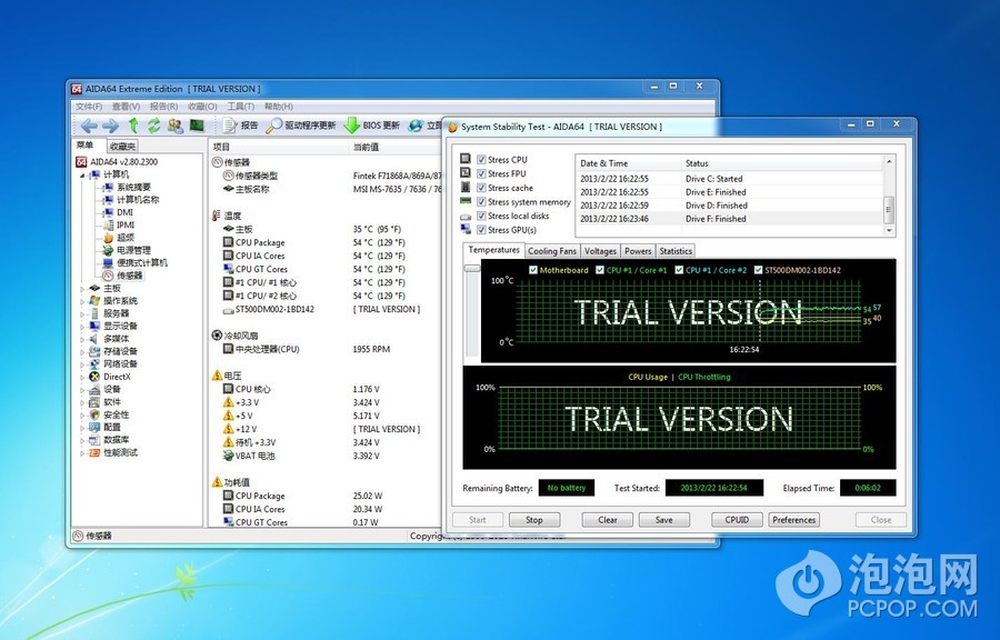
Task: Click the 安全性 shield icon in tree
Action: tap(94, 414)
